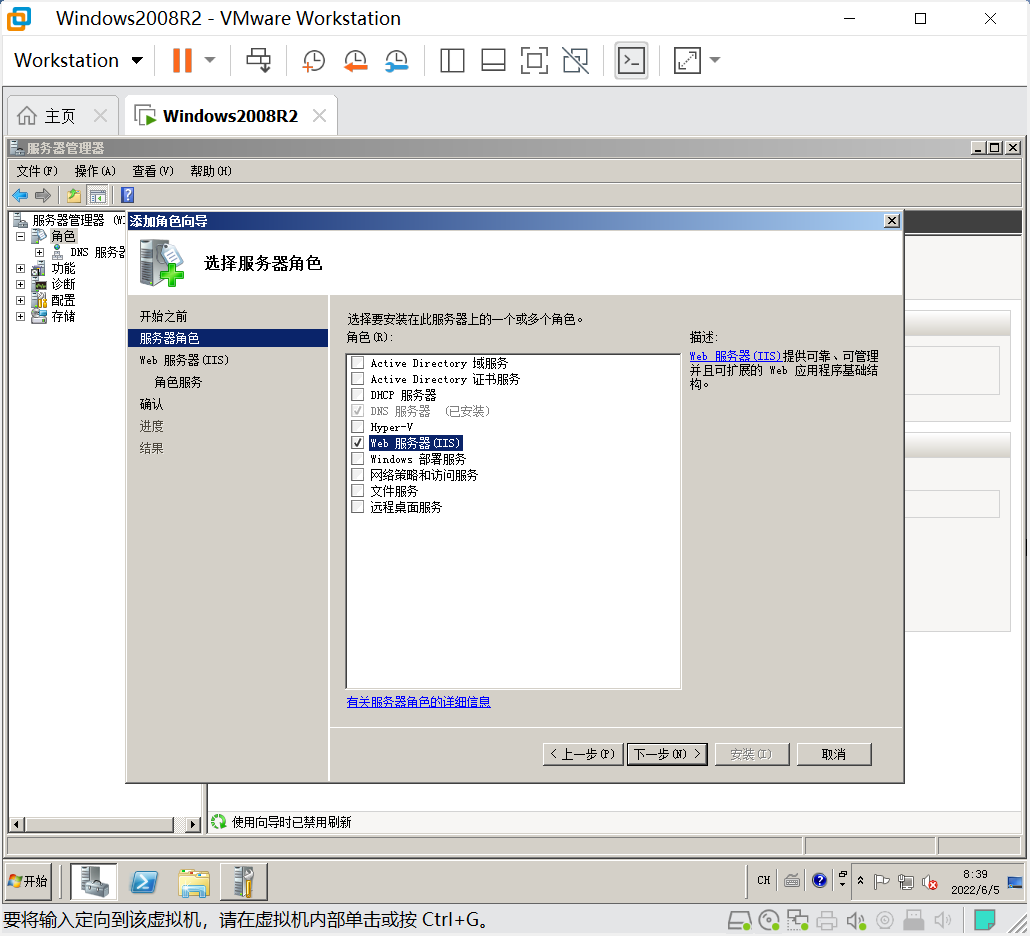1030x936 pixels.
Task: Open the console view icon
Action: click(631, 60)
